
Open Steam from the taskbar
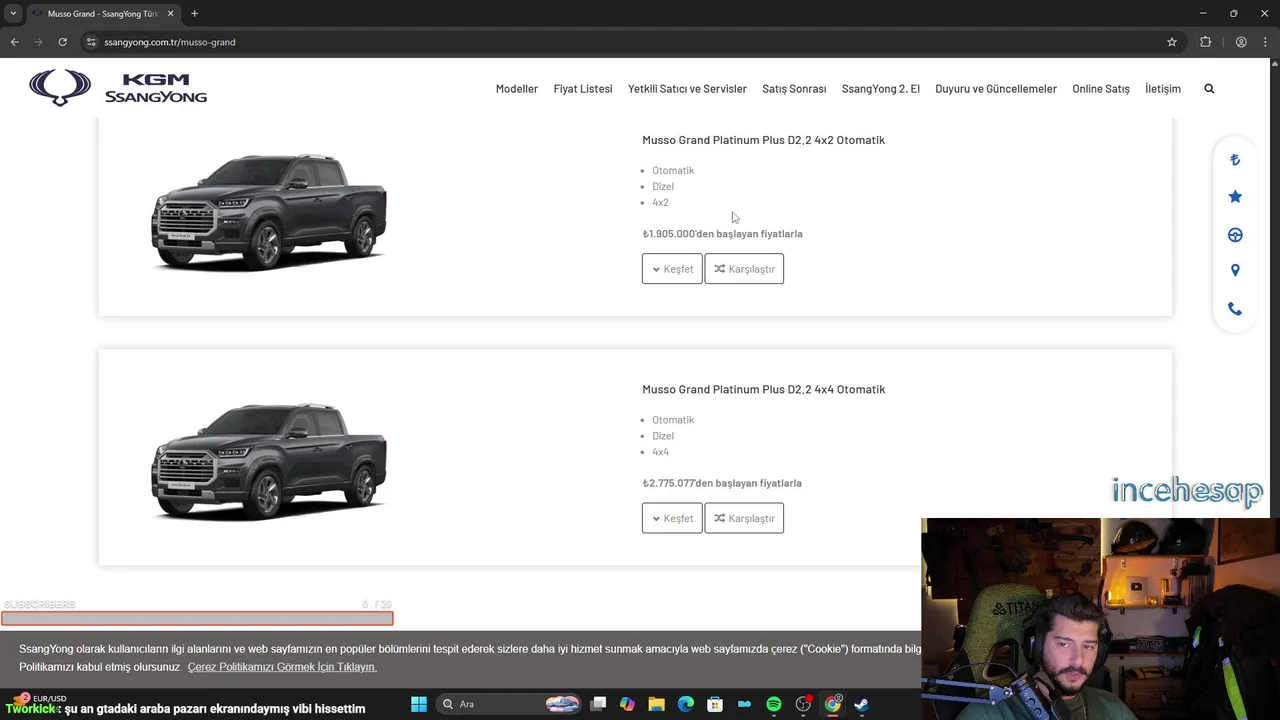pos(862,704)
